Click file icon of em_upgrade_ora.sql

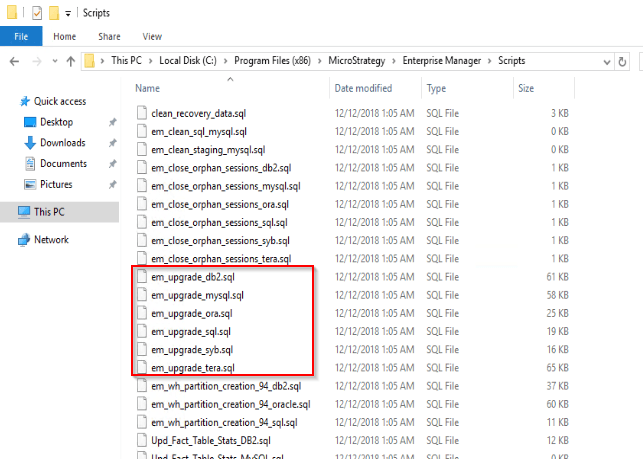(x=142, y=313)
